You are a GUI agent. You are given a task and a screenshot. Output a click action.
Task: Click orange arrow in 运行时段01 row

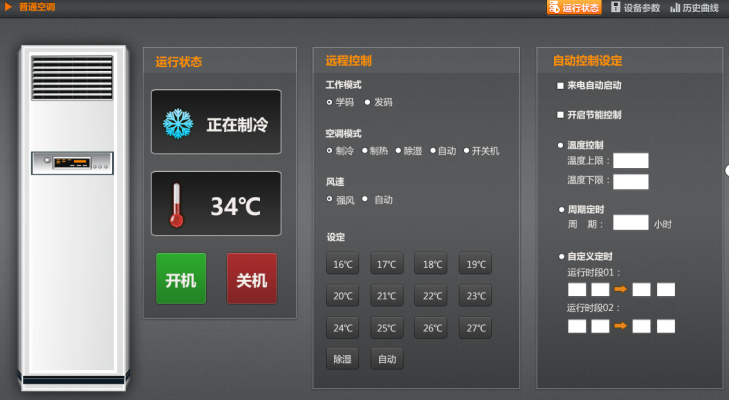pos(620,290)
